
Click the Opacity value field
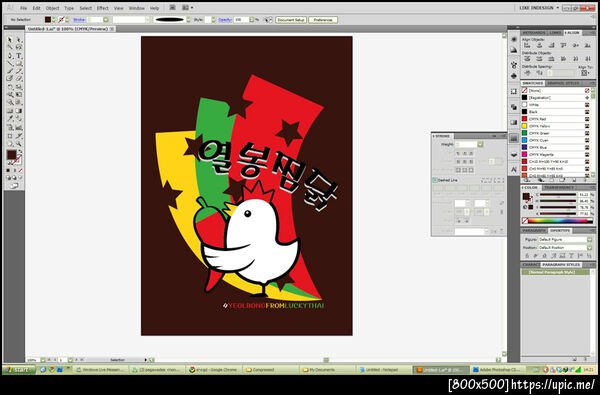[x=241, y=20]
